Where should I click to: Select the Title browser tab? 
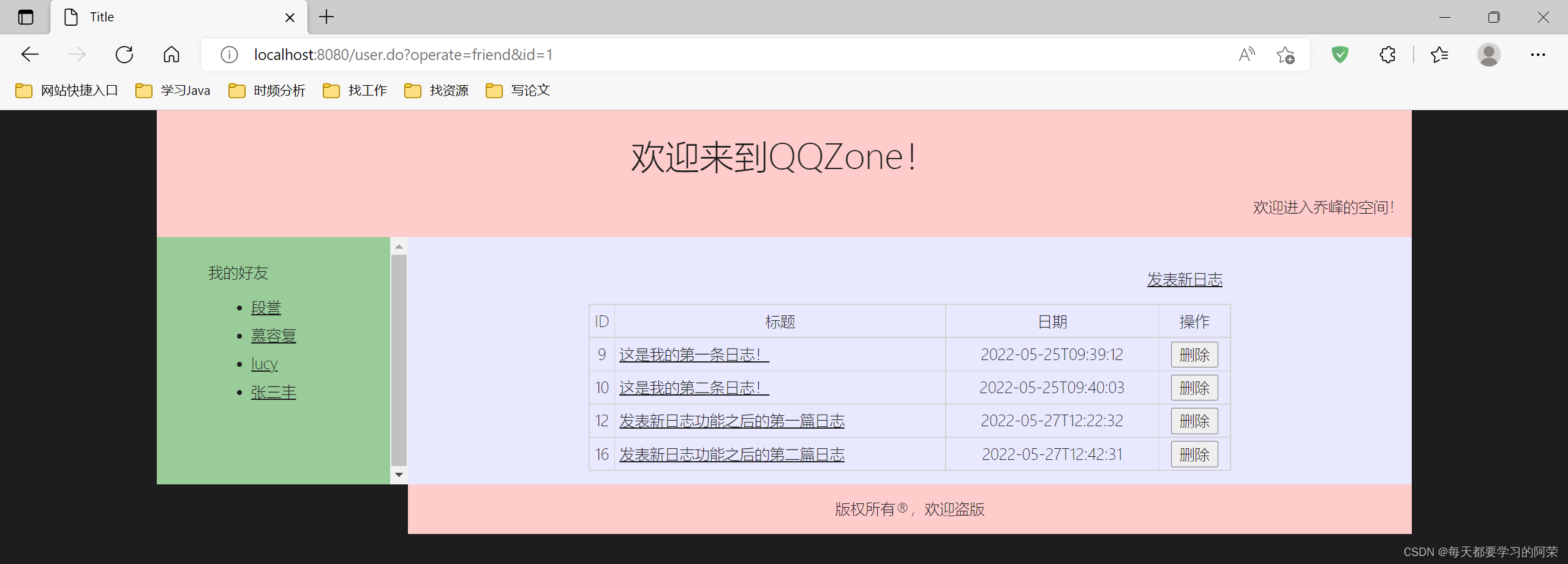[x=179, y=17]
